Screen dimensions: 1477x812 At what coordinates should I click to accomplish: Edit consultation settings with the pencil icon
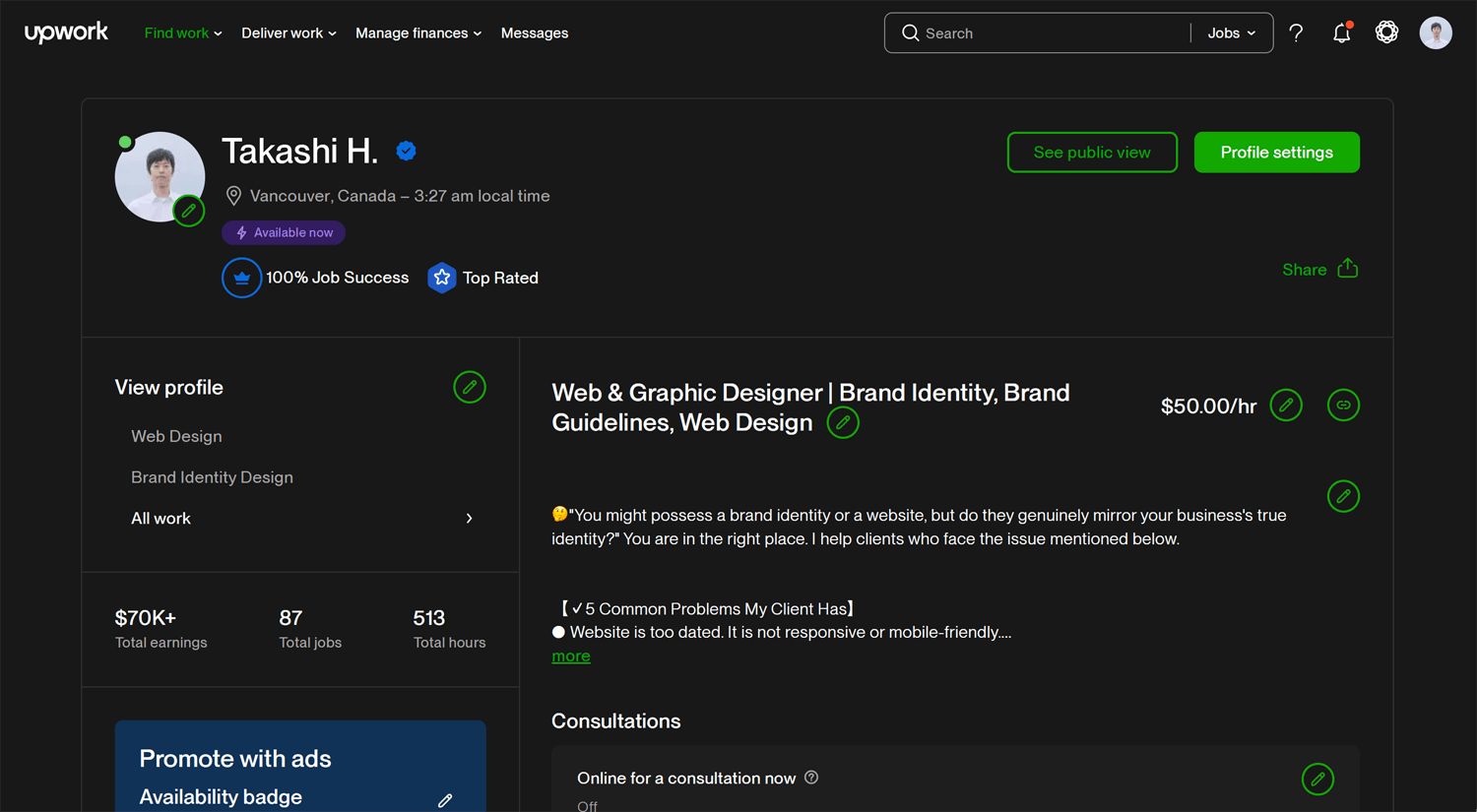coord(1317,779)
